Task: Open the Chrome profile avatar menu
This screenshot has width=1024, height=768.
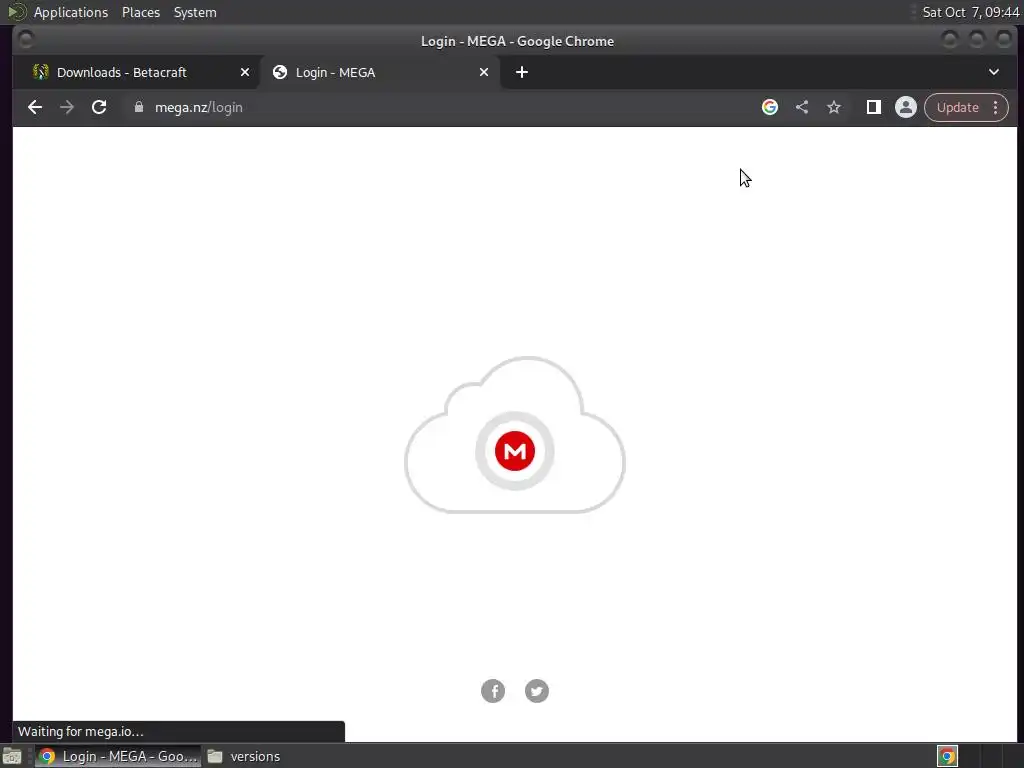Action: (x=906, y=107)
